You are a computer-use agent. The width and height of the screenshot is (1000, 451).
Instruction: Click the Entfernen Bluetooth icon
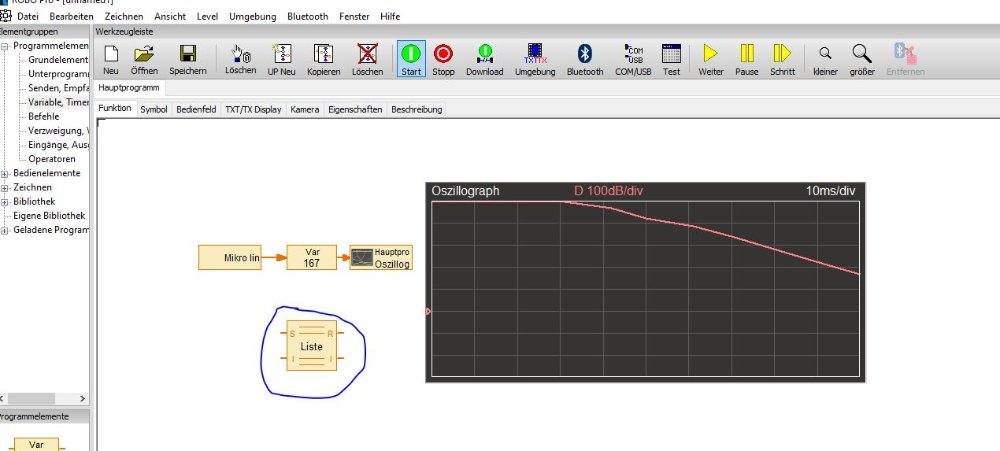pos(905,60)
